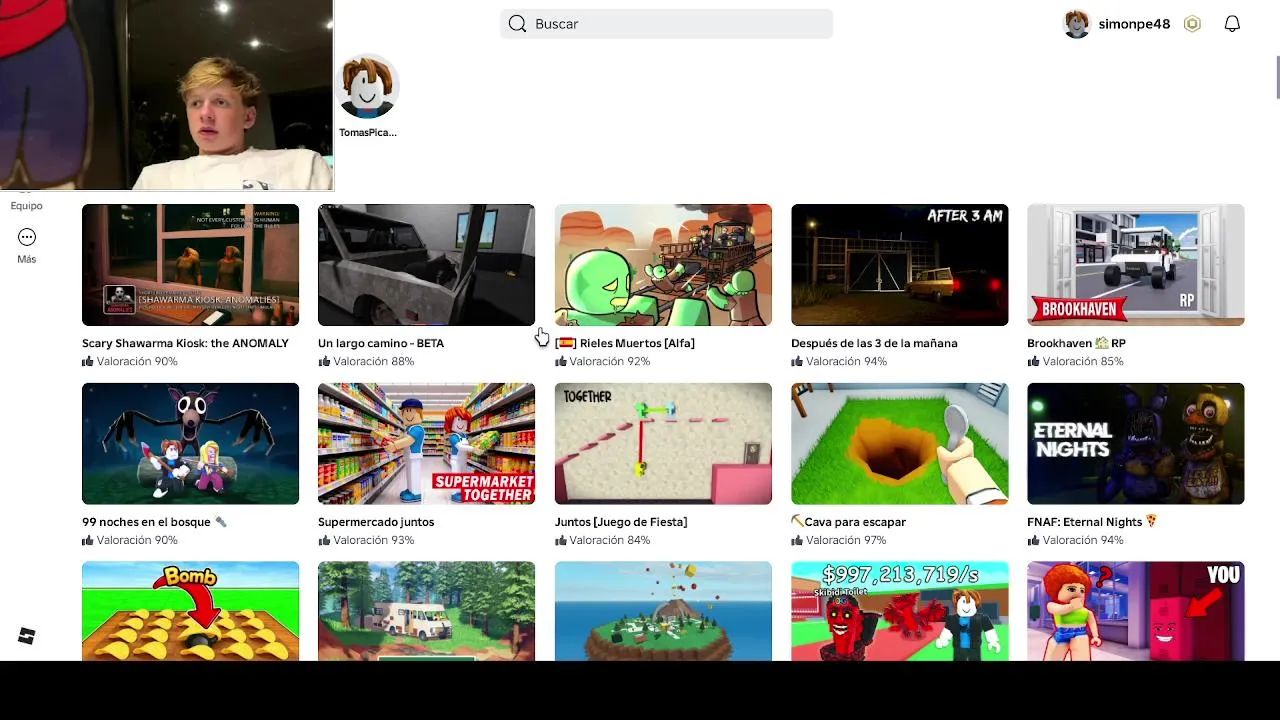The height and width of the screenshot is (720, 1280).
Task: Click Valoración 92% rating text
Action: pyautogui.click(x=610, y=361)
